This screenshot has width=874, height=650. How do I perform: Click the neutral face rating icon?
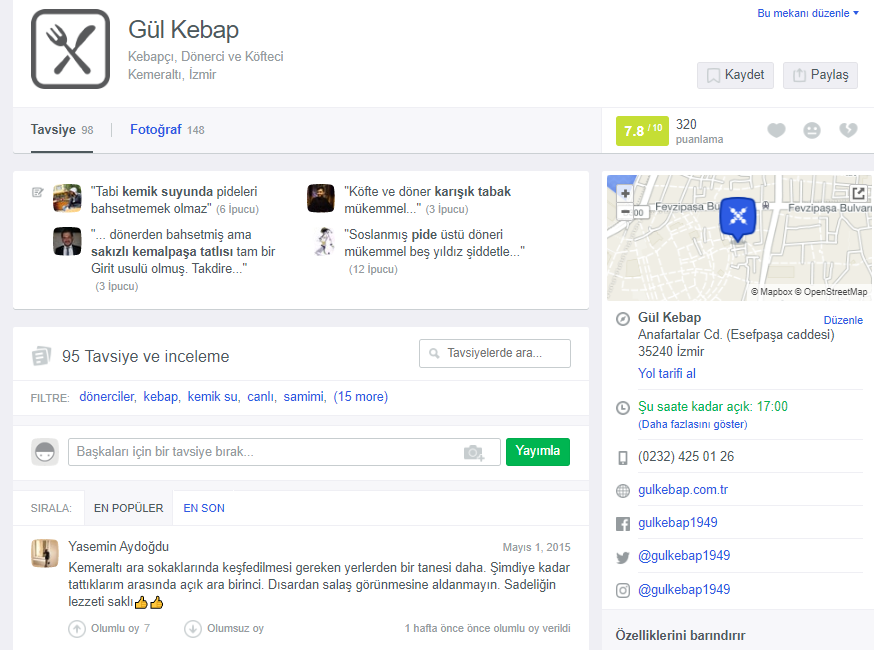click(x=812, y=131)
